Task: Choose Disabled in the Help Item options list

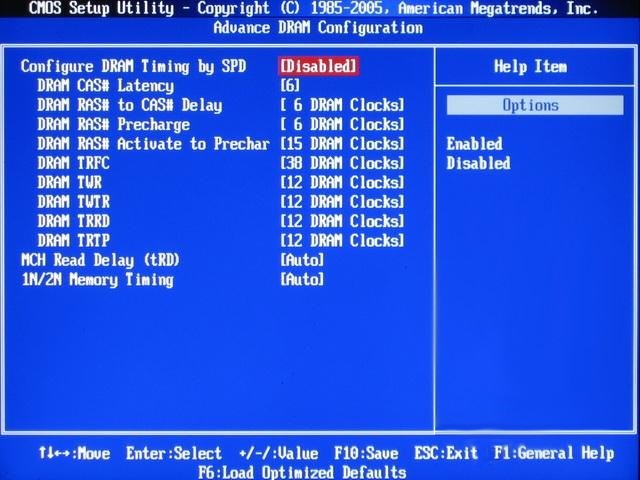Action: pos(478,163)
